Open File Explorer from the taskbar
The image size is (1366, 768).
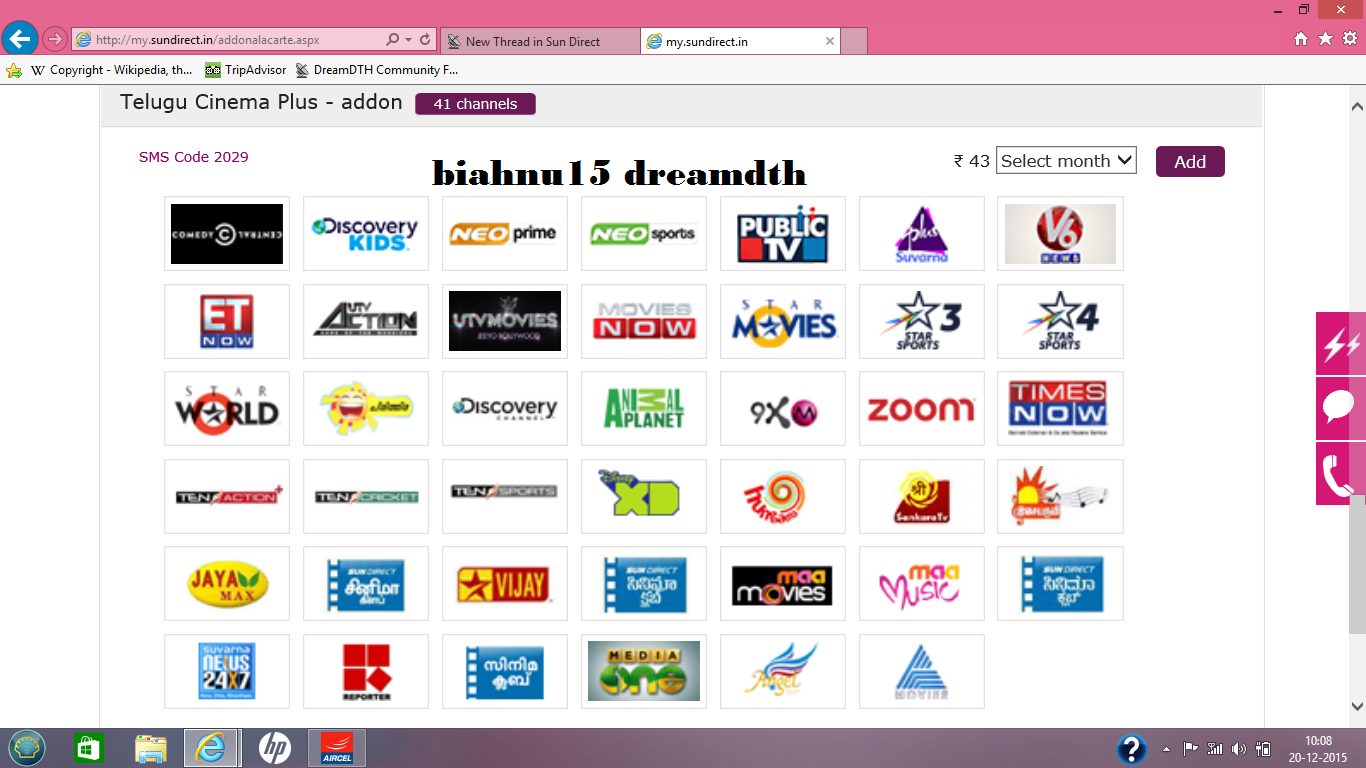(x=151, y=748)
